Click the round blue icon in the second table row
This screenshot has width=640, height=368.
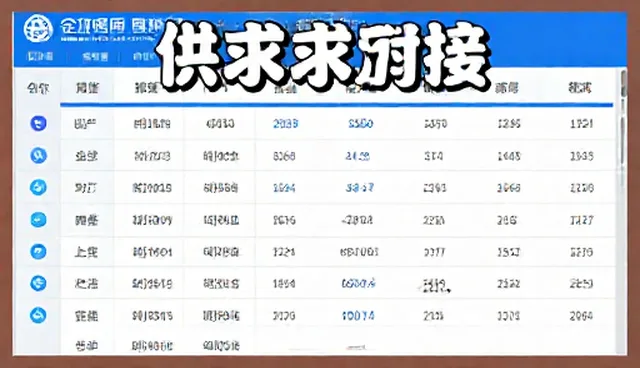[38, 155]
